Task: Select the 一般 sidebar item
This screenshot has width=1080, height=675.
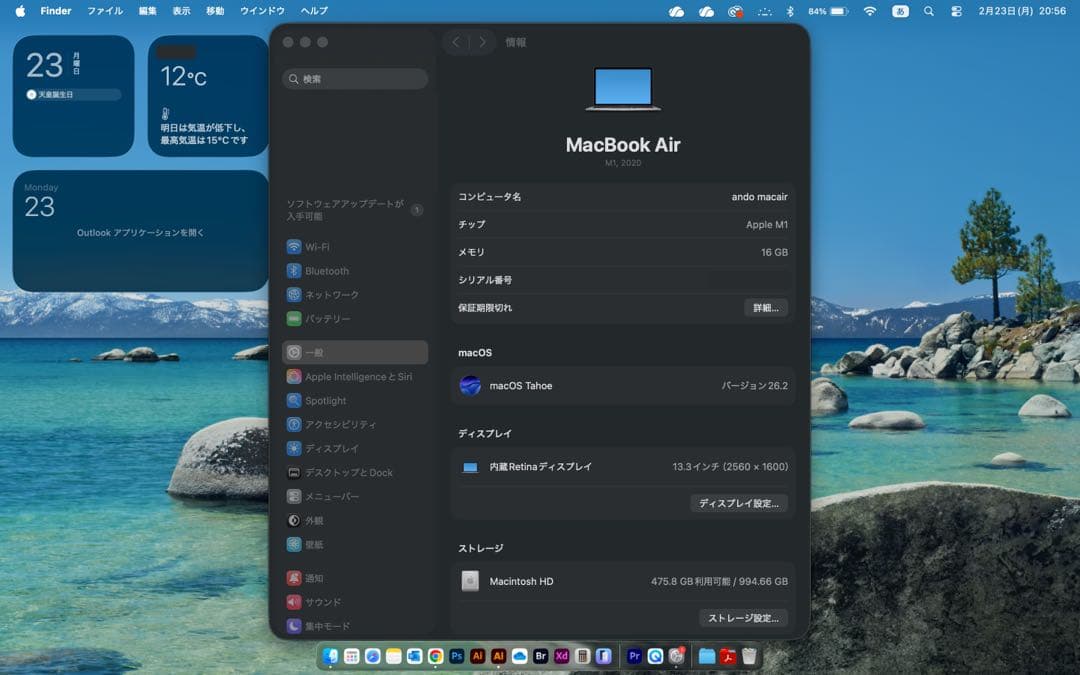Action: (355, 352)
